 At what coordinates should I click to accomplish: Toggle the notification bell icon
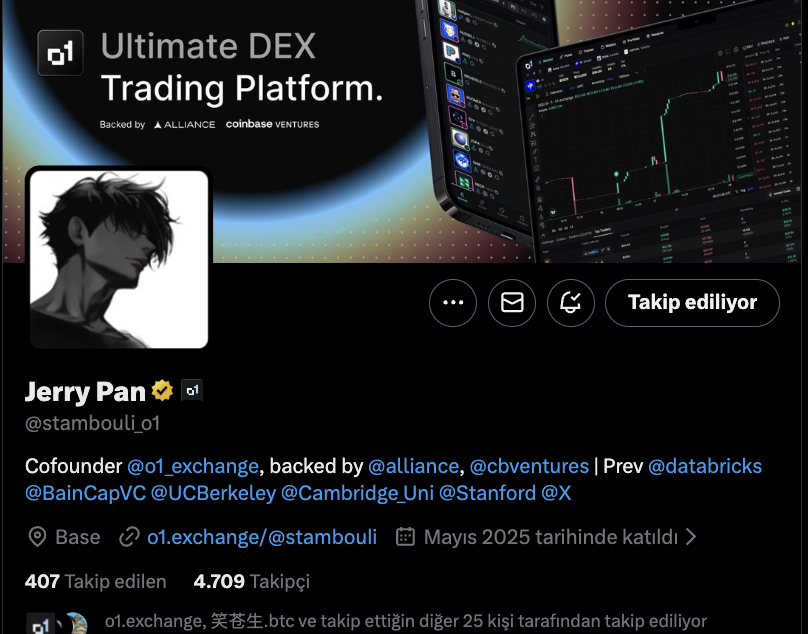[x=570, y=303]
